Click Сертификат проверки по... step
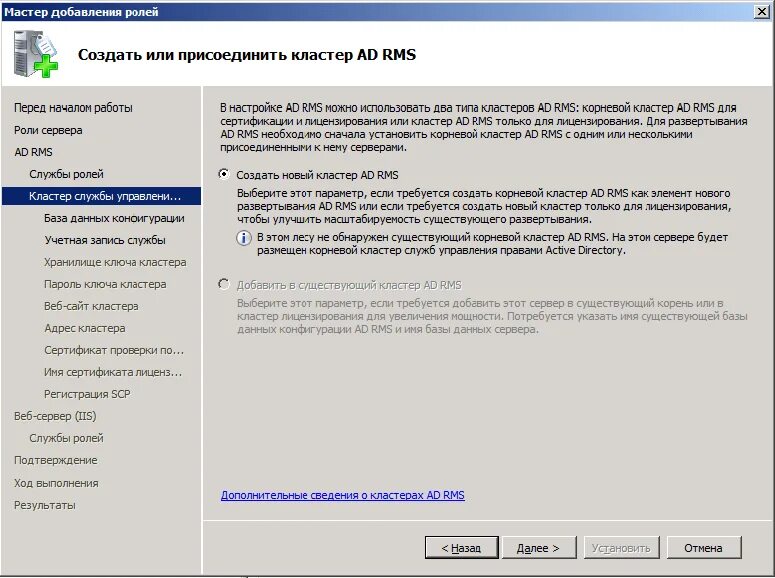 click(x=114, y=350)
